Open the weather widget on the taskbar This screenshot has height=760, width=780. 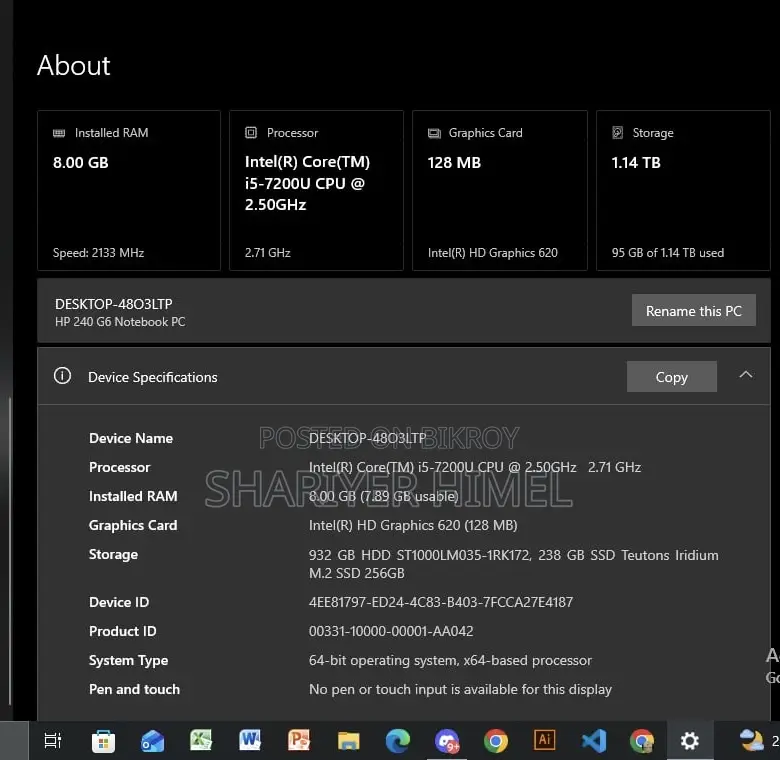tap(758, 741)
